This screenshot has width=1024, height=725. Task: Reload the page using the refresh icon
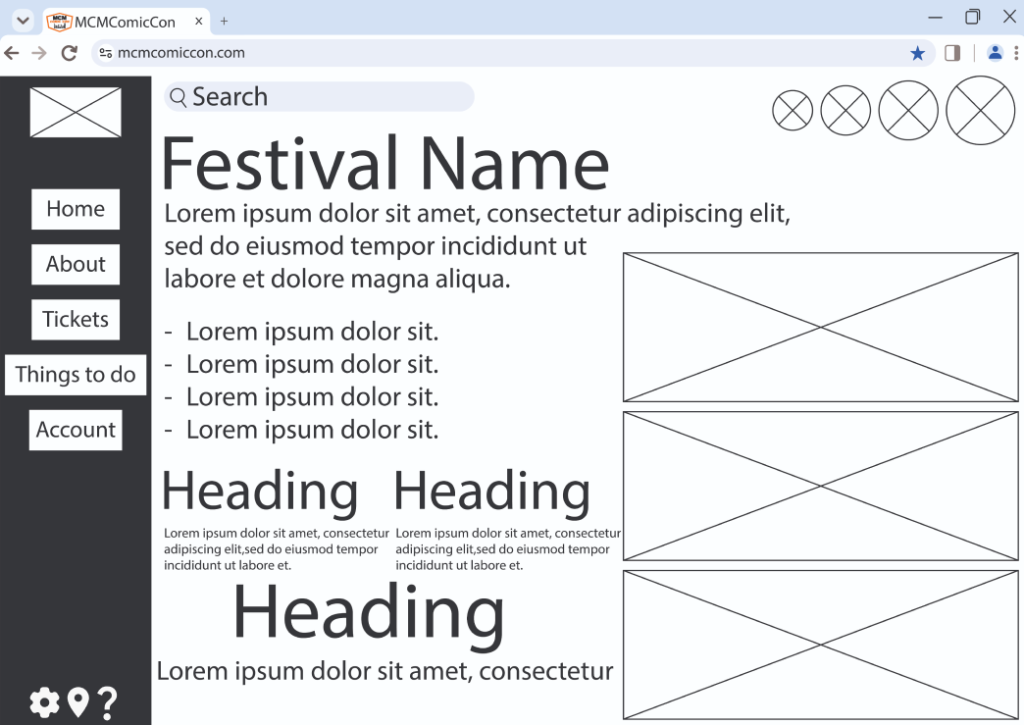point(69,53)
